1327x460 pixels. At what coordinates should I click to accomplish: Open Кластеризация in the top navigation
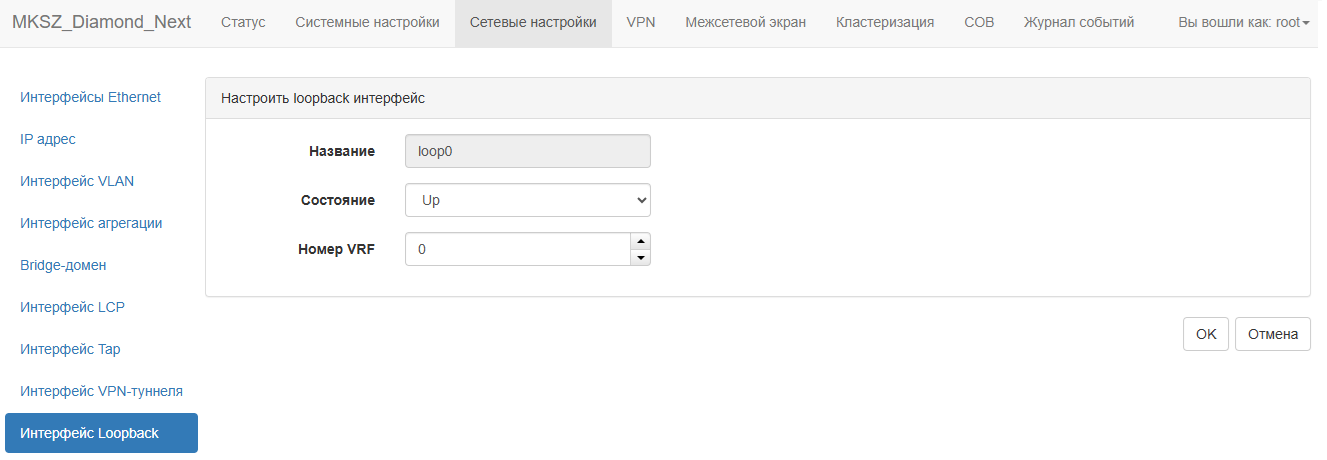tap(885, 23)
